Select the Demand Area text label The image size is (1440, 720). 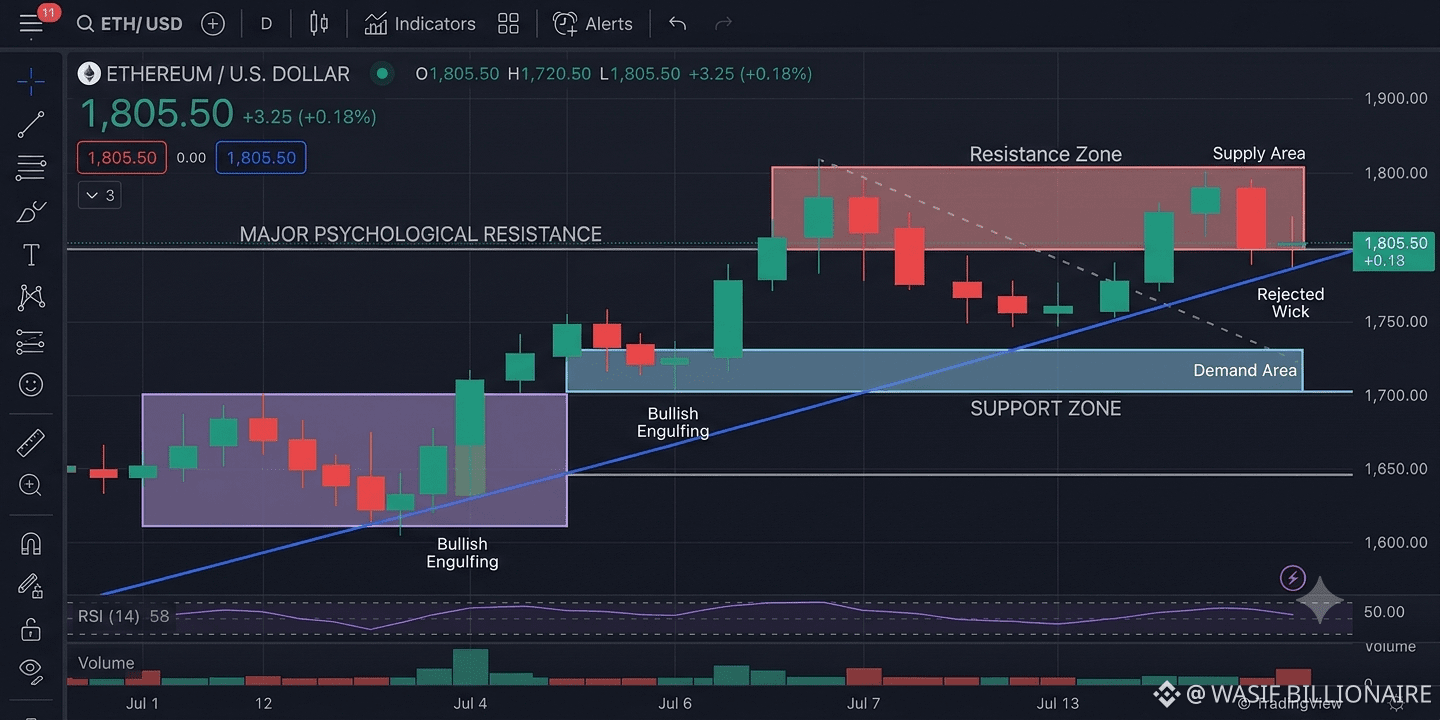[x=1245, y=370]
